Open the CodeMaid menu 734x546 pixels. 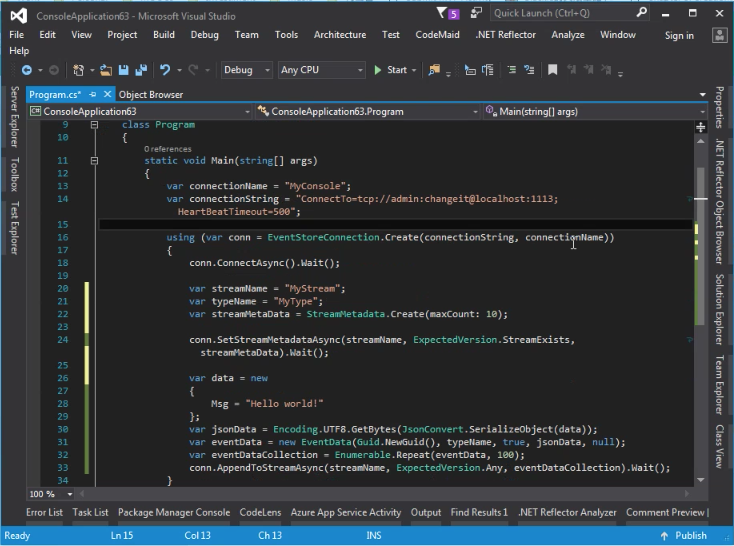(437, 35)
